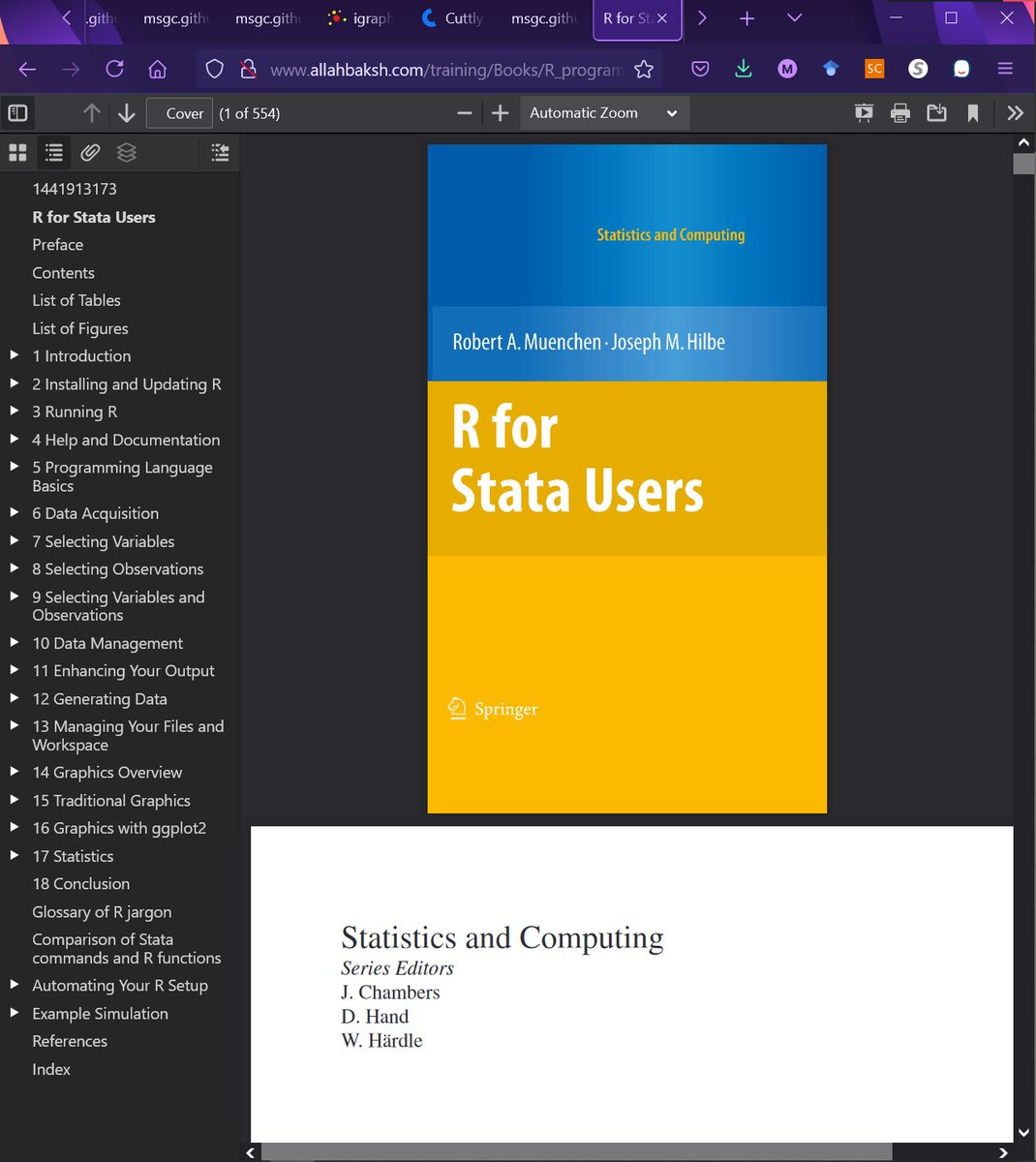Open the 18 Conclusion entry

[x=81, y=884]
